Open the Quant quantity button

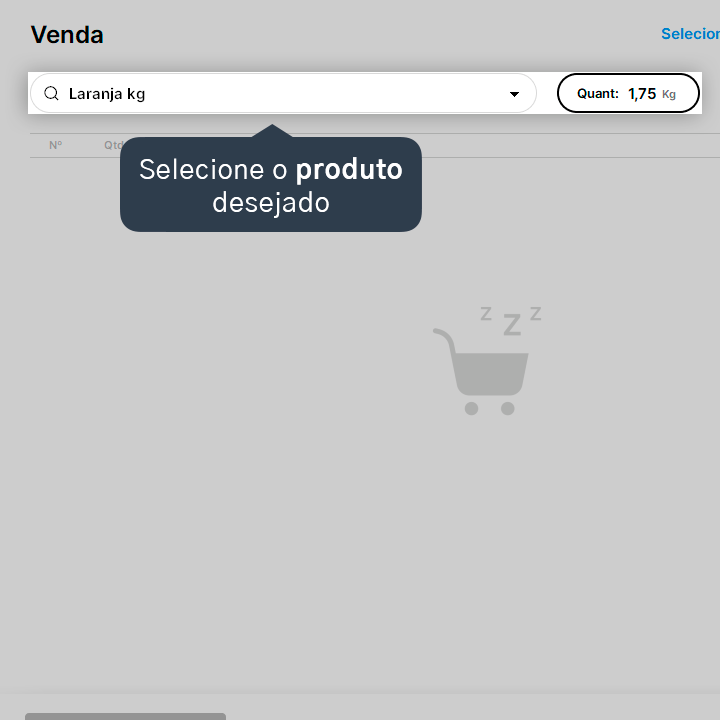click(x=628, y=93)
